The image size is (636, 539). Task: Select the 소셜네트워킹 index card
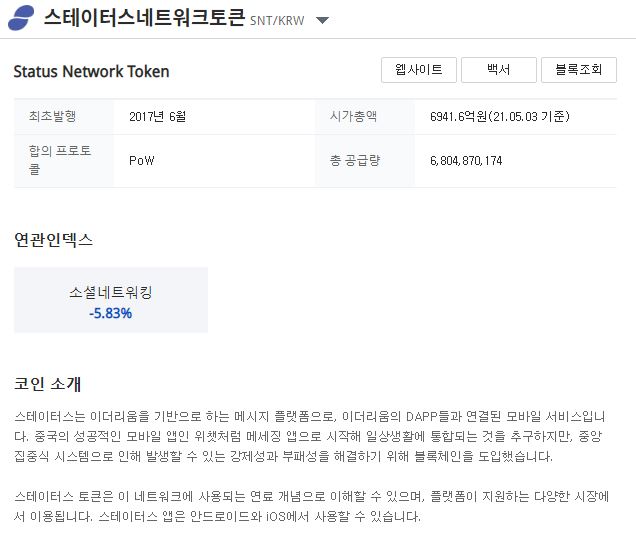click(x=111, y=300)
